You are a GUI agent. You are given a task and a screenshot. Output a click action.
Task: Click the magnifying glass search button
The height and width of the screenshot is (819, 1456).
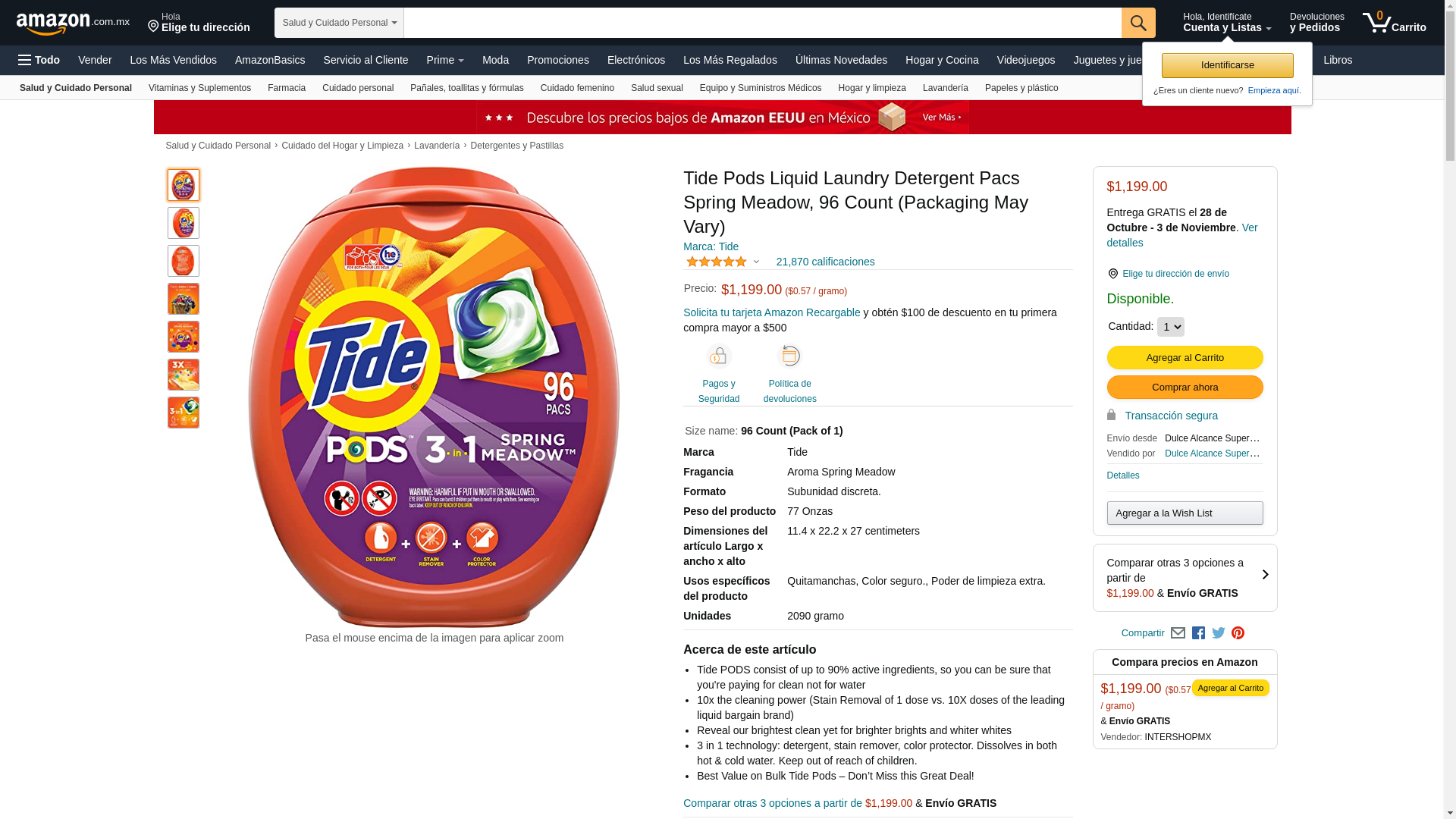click(x=1138, y=23)
